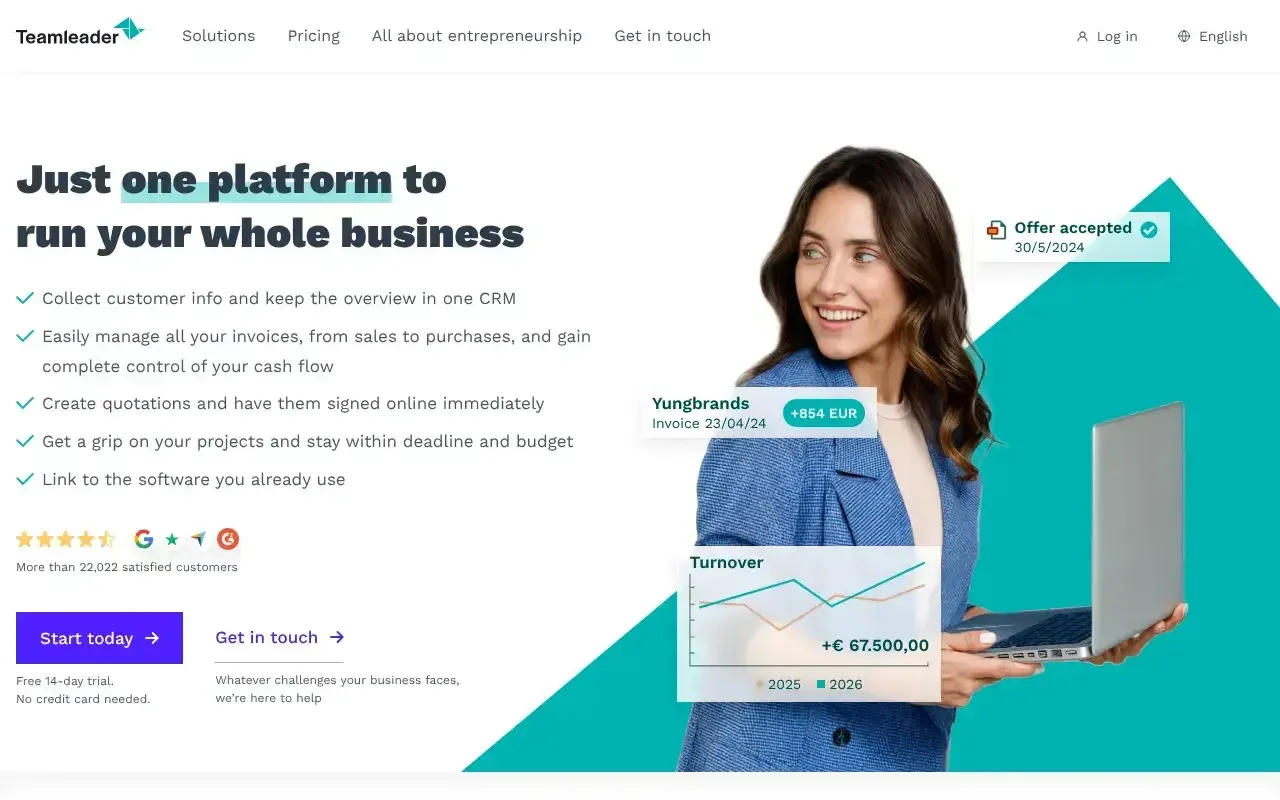Click the Turnover chart card

point(809,623)
